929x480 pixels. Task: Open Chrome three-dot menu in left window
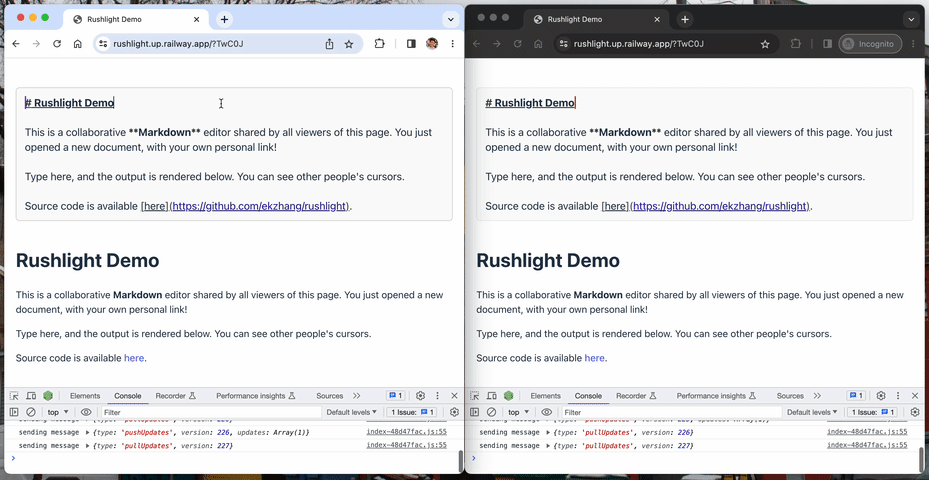[453, 43]
